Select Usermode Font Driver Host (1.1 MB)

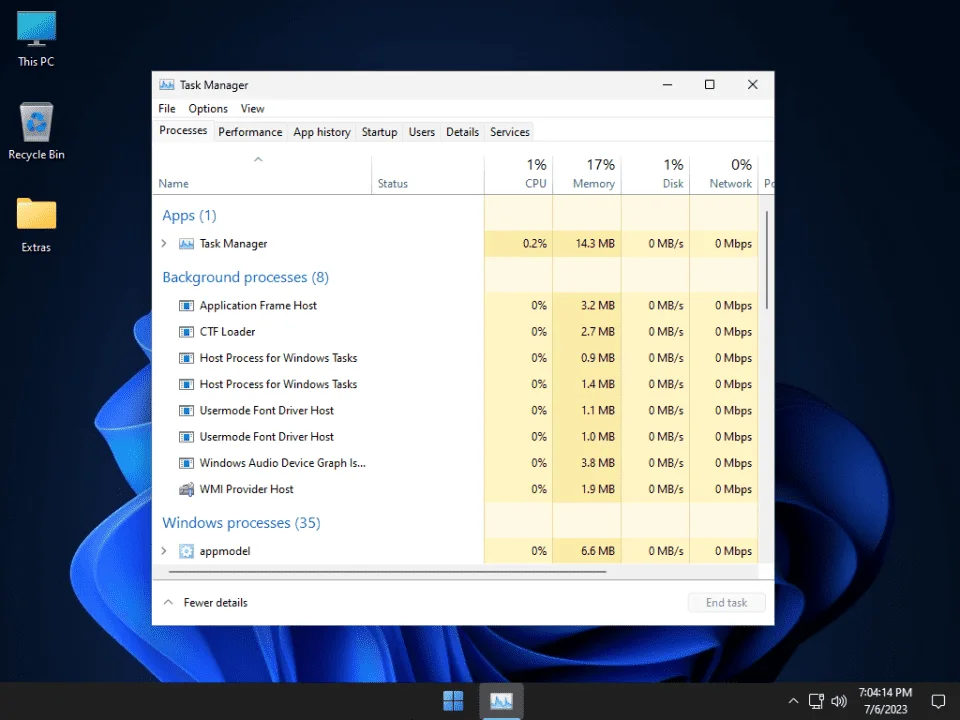click(x=456, y=411)
